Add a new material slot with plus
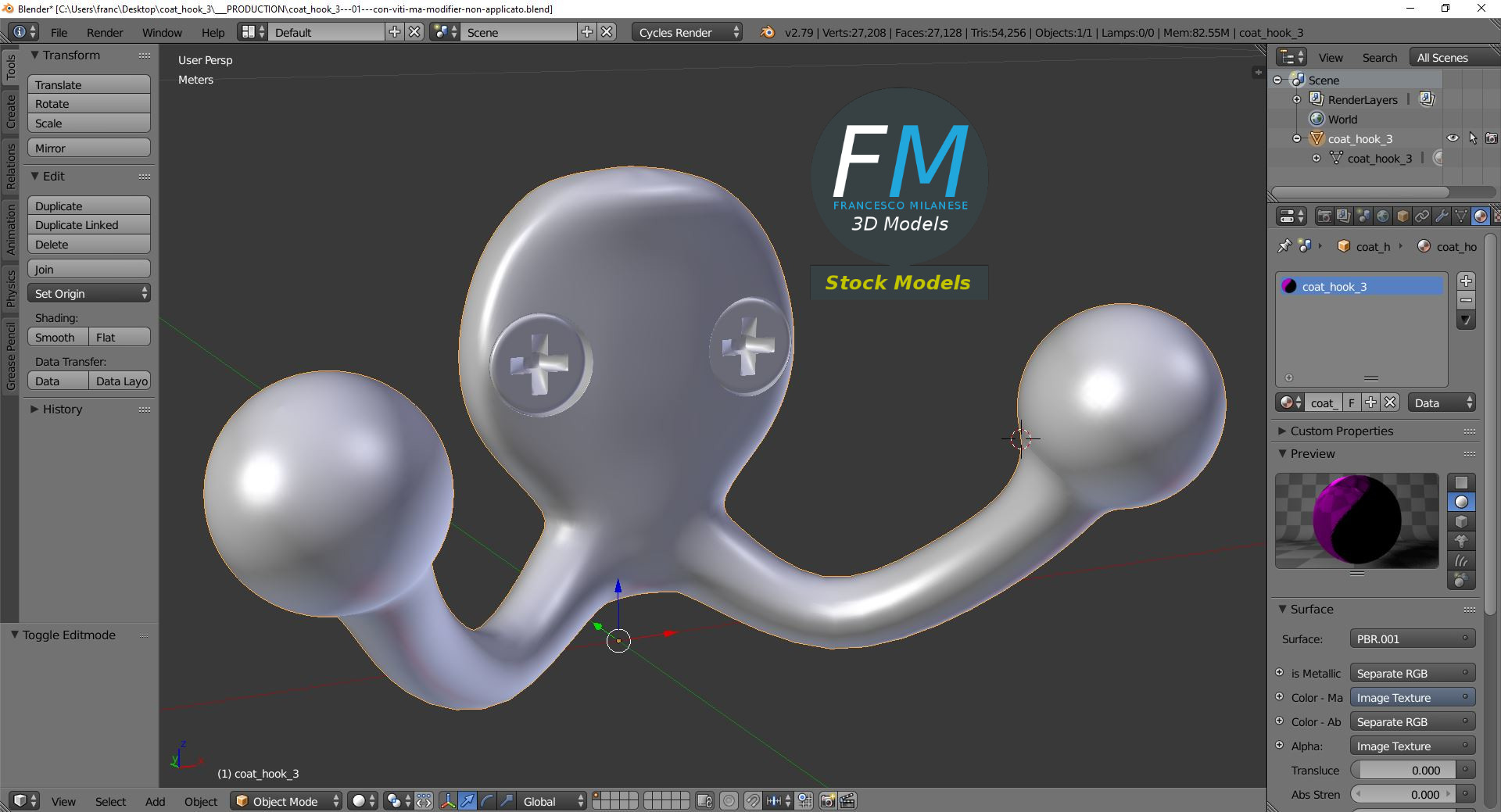Image resolution: width=1501 pixels, height=812 pixels. [x=1467, y=281]
